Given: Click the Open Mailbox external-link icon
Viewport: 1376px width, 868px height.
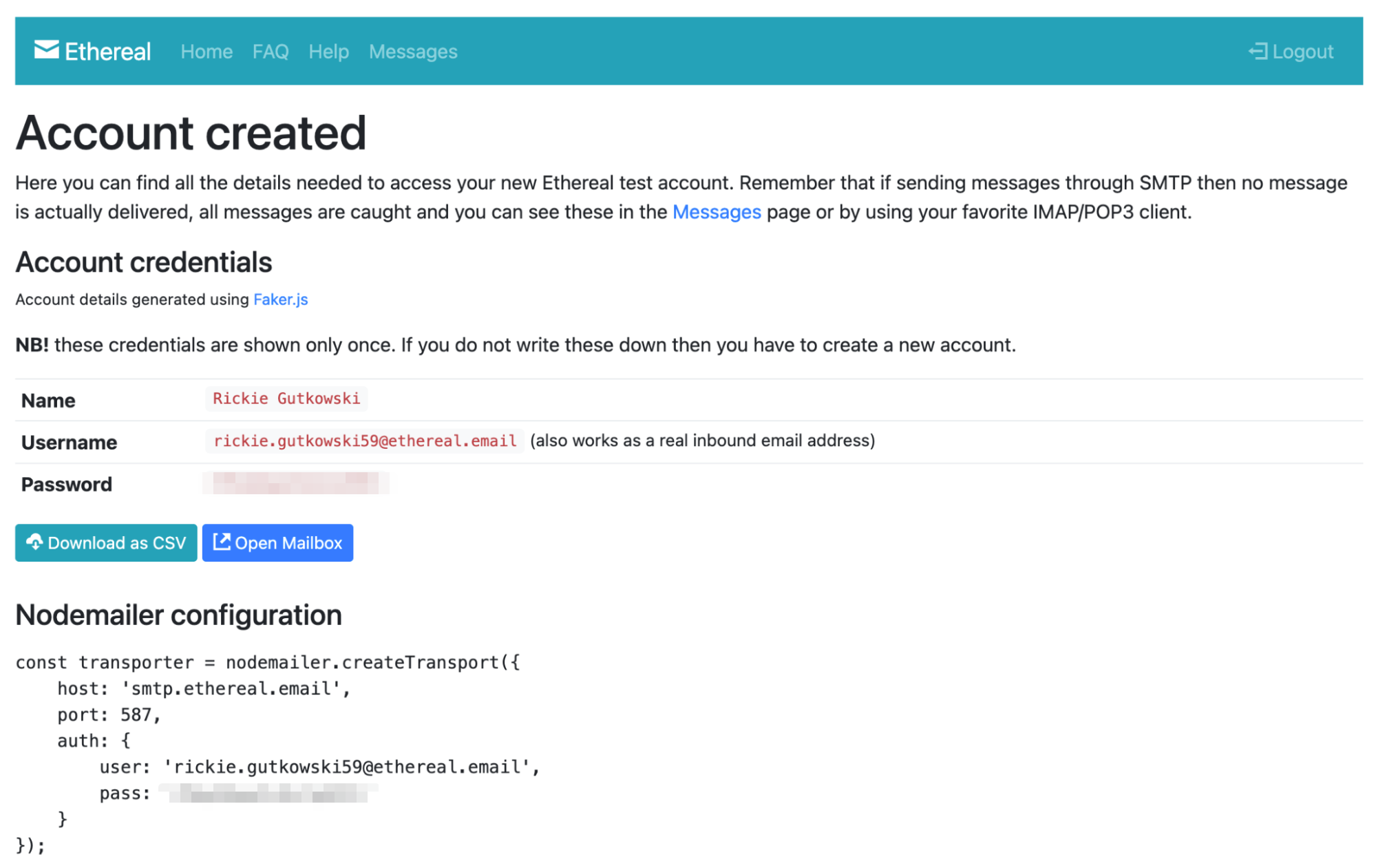Looking at the screenshot, I should coord(222,542).
